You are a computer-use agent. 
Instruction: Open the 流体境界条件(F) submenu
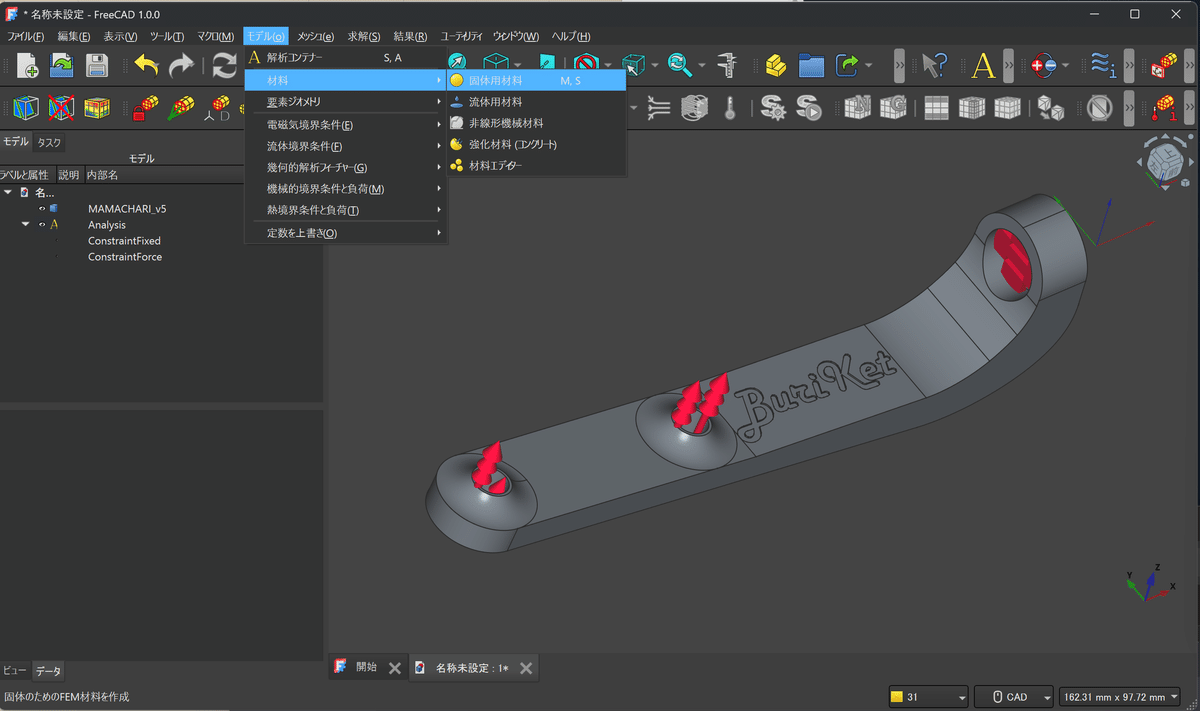tap(345, 146)
